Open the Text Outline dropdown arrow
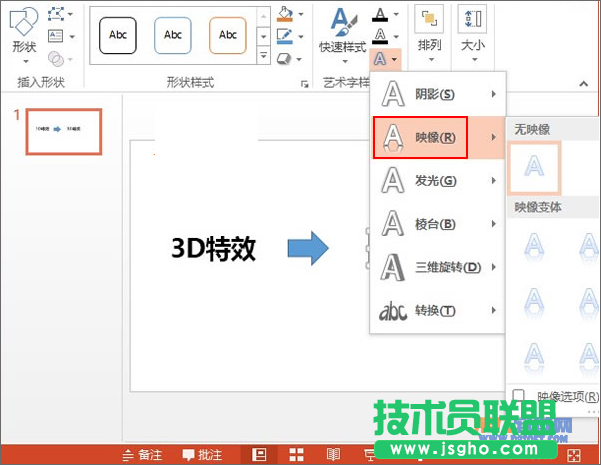The height and width of the screenshot is (465, 601). tap(396, 37)
